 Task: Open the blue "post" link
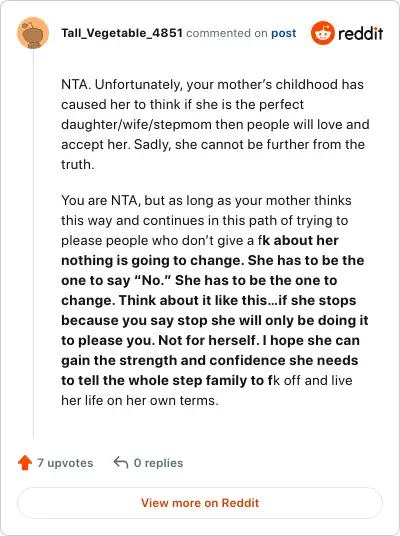283,33
